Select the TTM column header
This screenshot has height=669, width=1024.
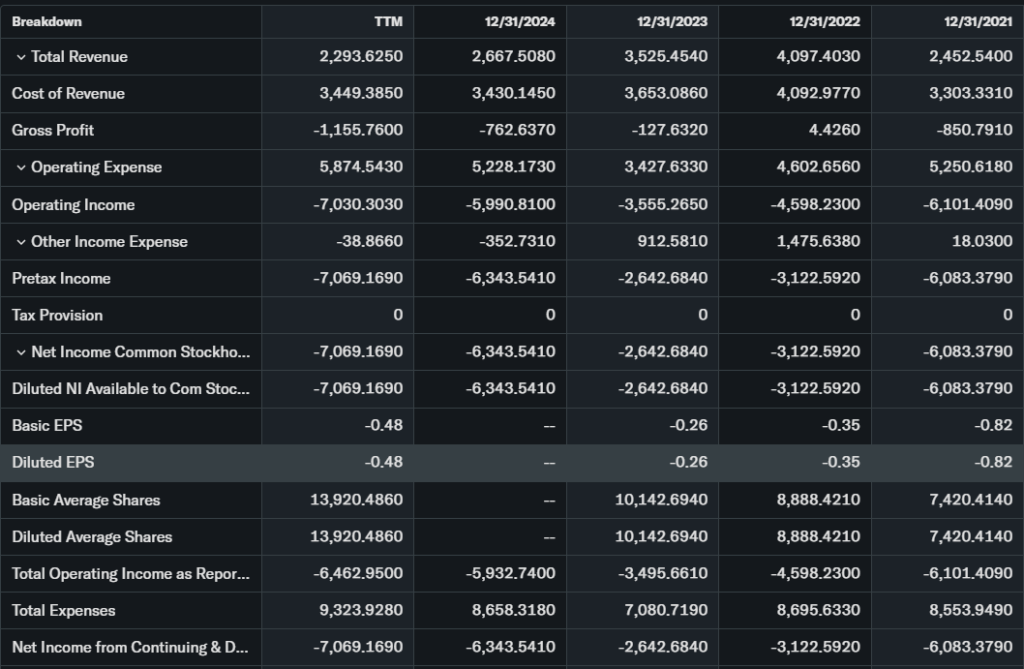(x=389, y=21)
